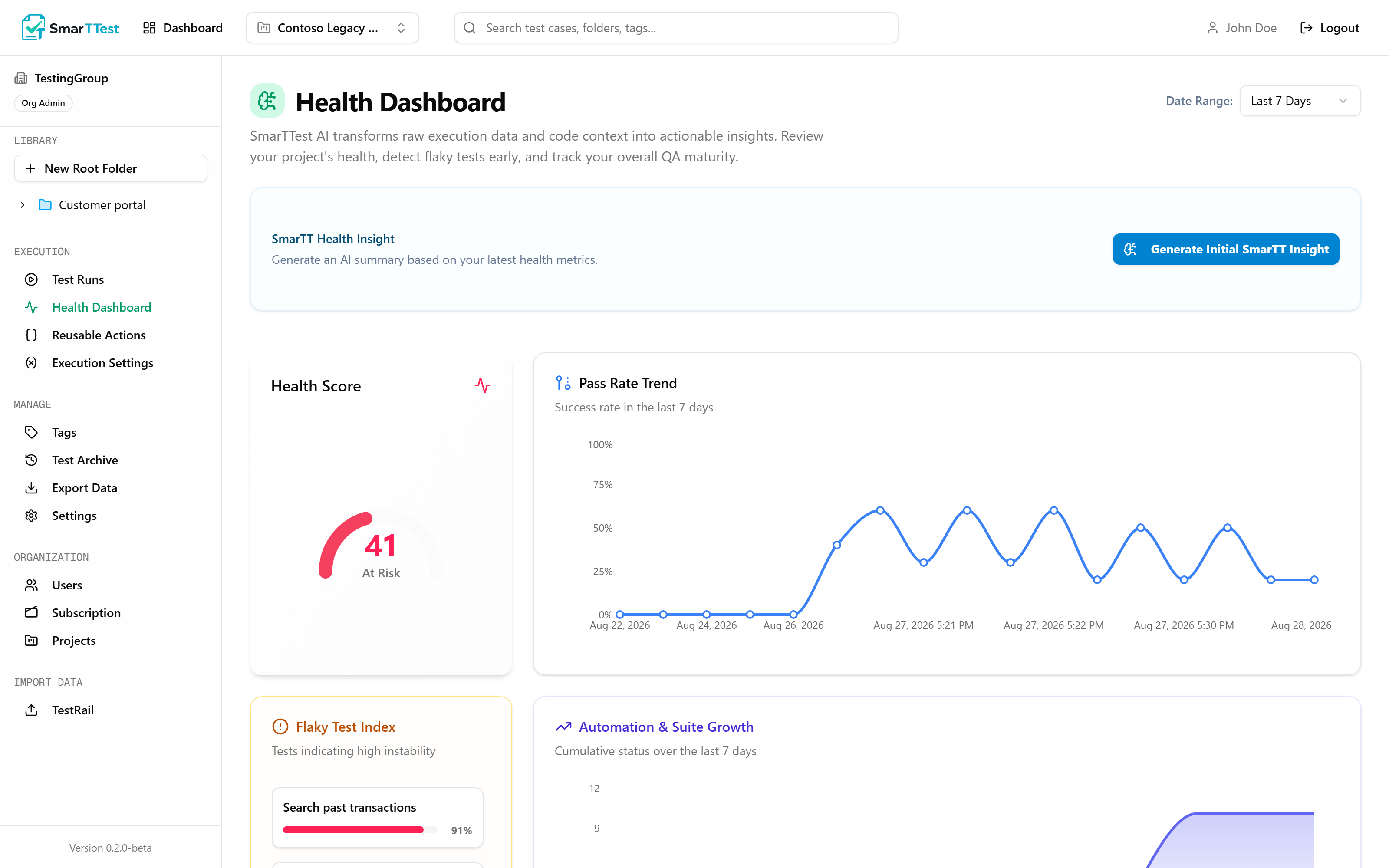The image size is (1389, 868).
Task: Click the Pass Rate Trend icon
Action: click(563, 383)
